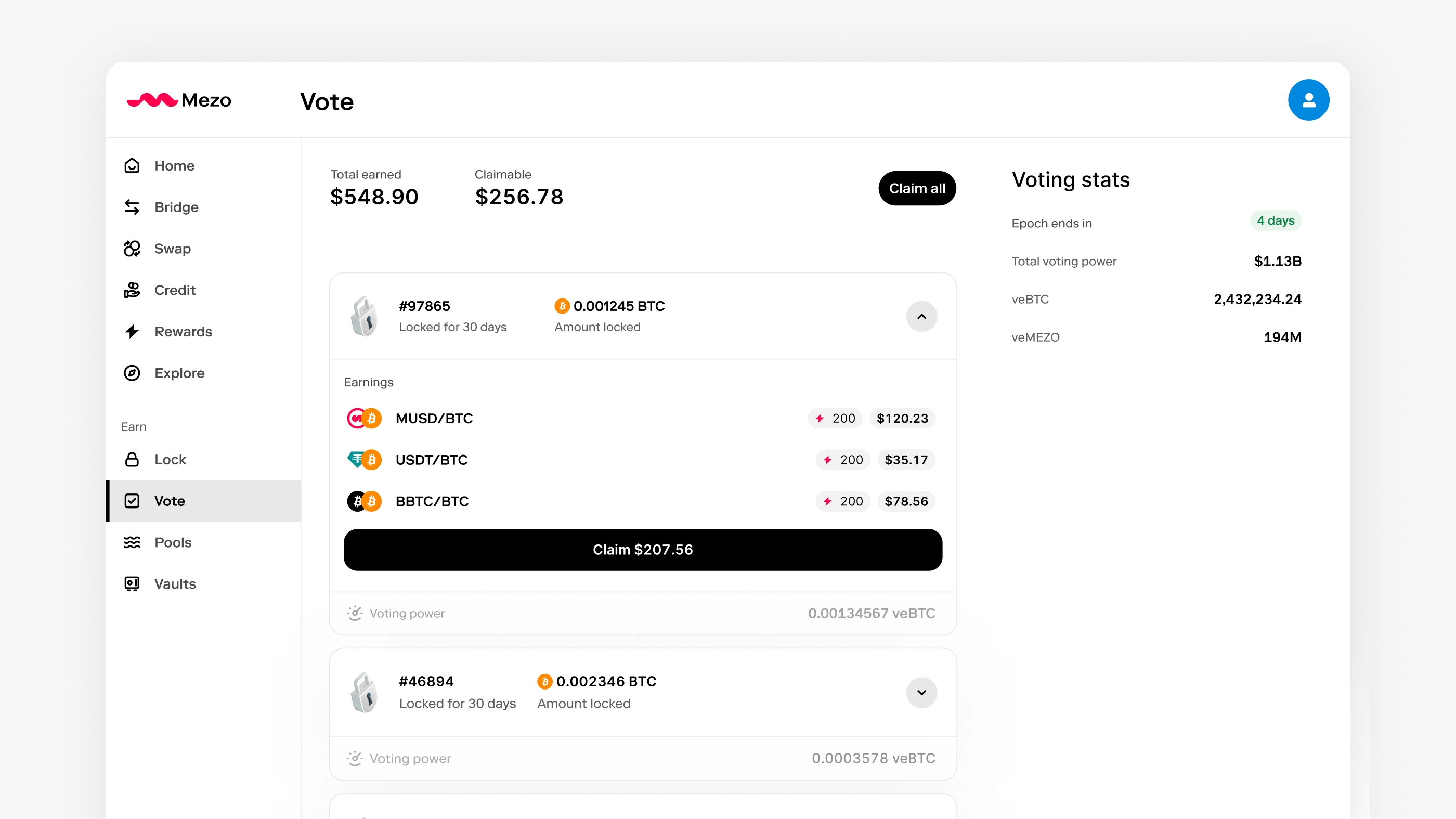Image resolution: width=1456 pixels, height=819 pixels.
Task: Expand lock #46894 details
Action: 921,693
